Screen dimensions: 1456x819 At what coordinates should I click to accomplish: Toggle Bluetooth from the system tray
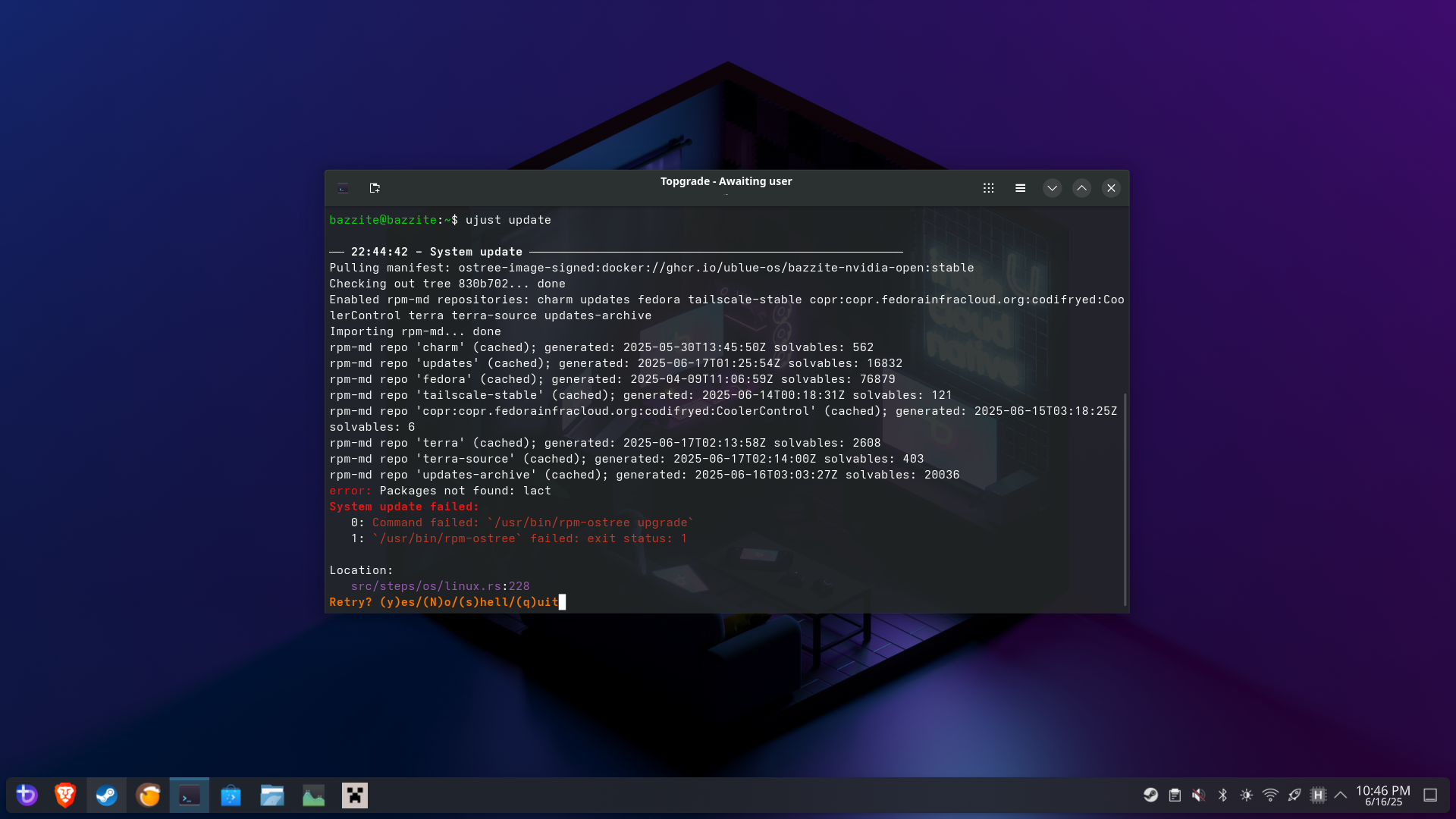point(1222,795)
